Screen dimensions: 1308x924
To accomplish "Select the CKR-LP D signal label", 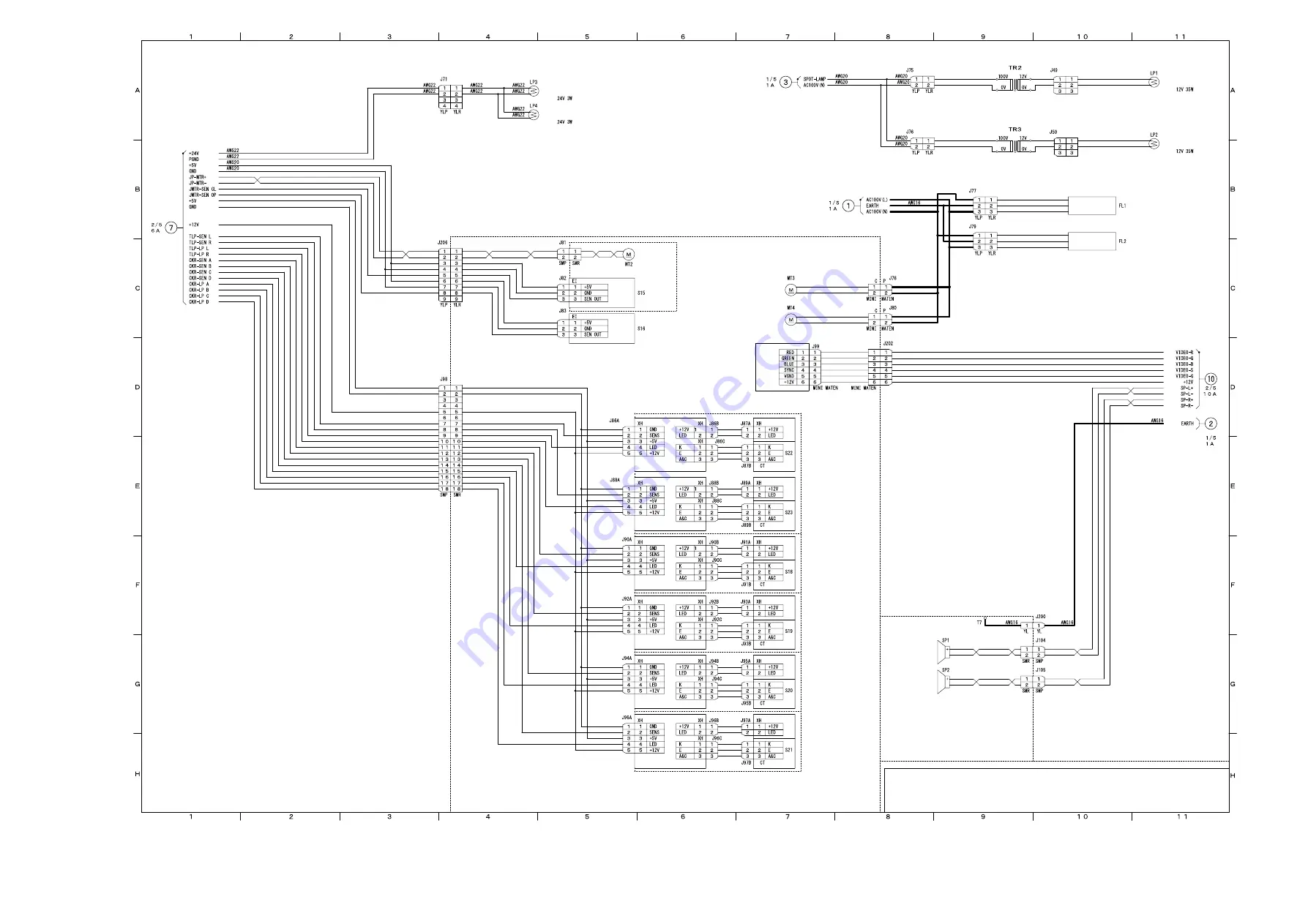I will pyautogui.click(x=199, y=301).
